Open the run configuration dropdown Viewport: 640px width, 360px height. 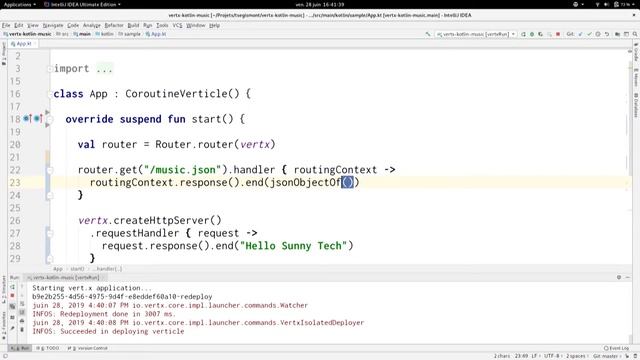476,34
